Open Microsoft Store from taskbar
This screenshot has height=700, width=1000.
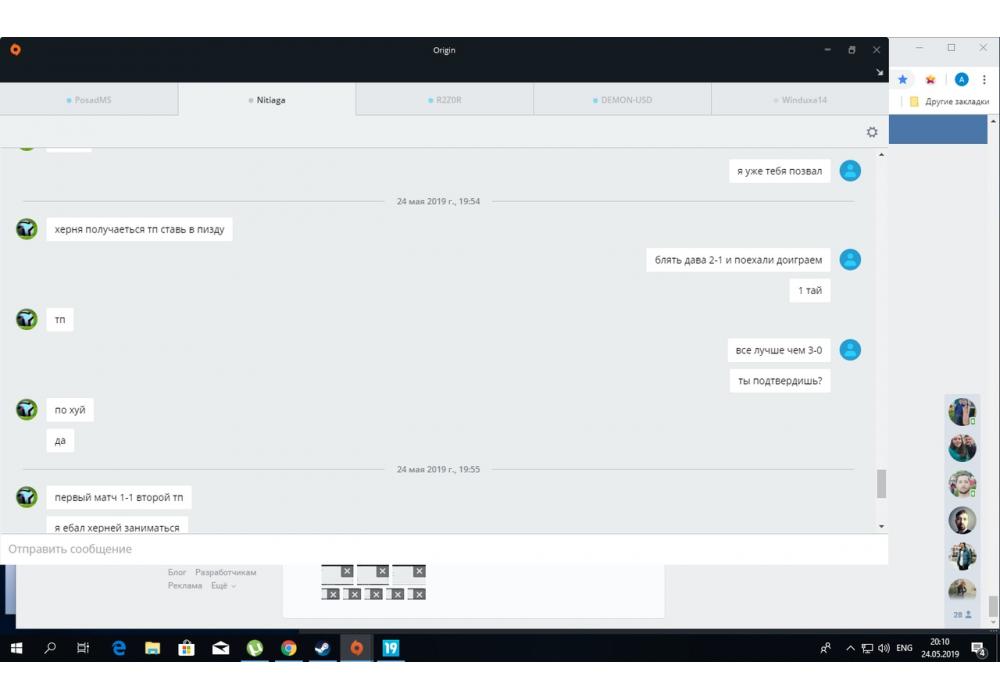186,648
